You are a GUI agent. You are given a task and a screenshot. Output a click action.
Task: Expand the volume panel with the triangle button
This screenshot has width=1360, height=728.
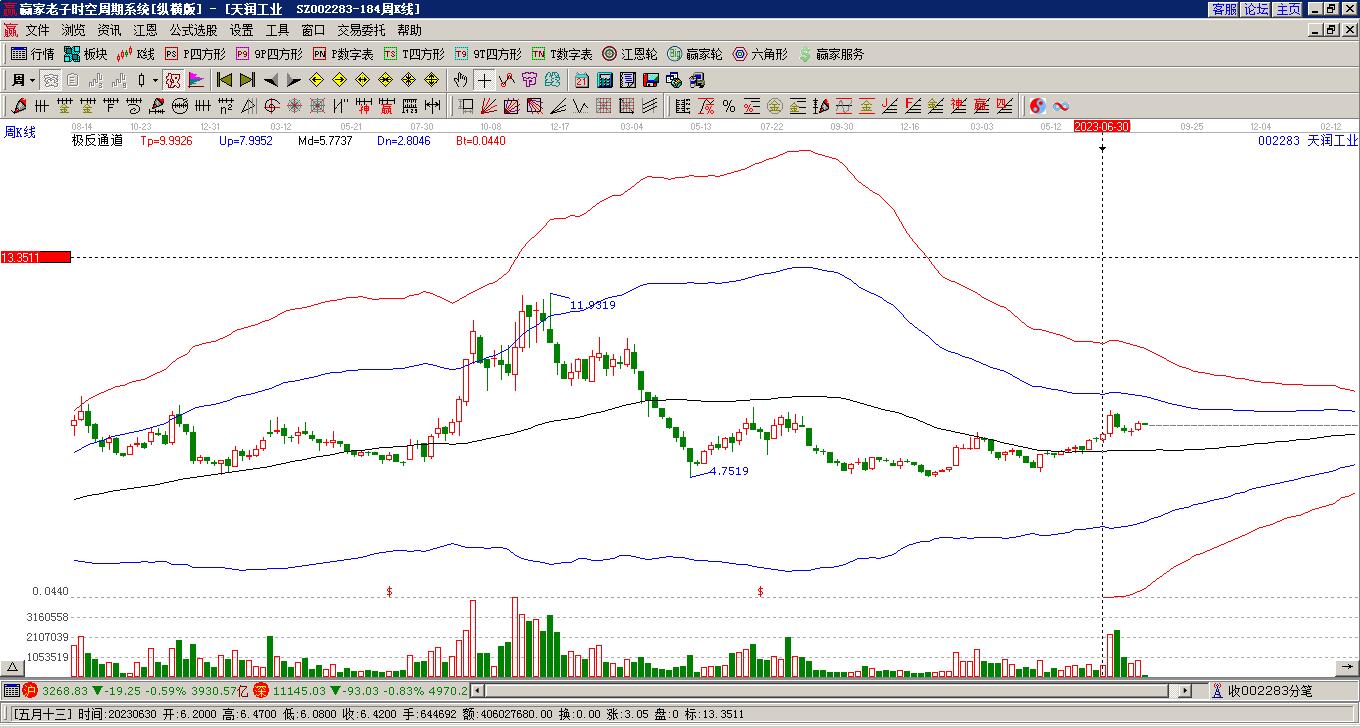[13, 668]
